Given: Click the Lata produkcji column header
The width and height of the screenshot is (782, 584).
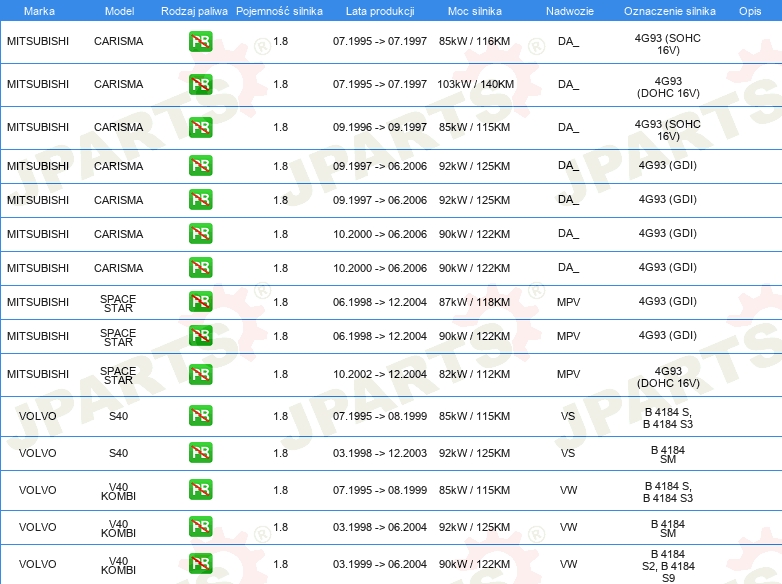Looking at the screenshot, I should (379, 11).
